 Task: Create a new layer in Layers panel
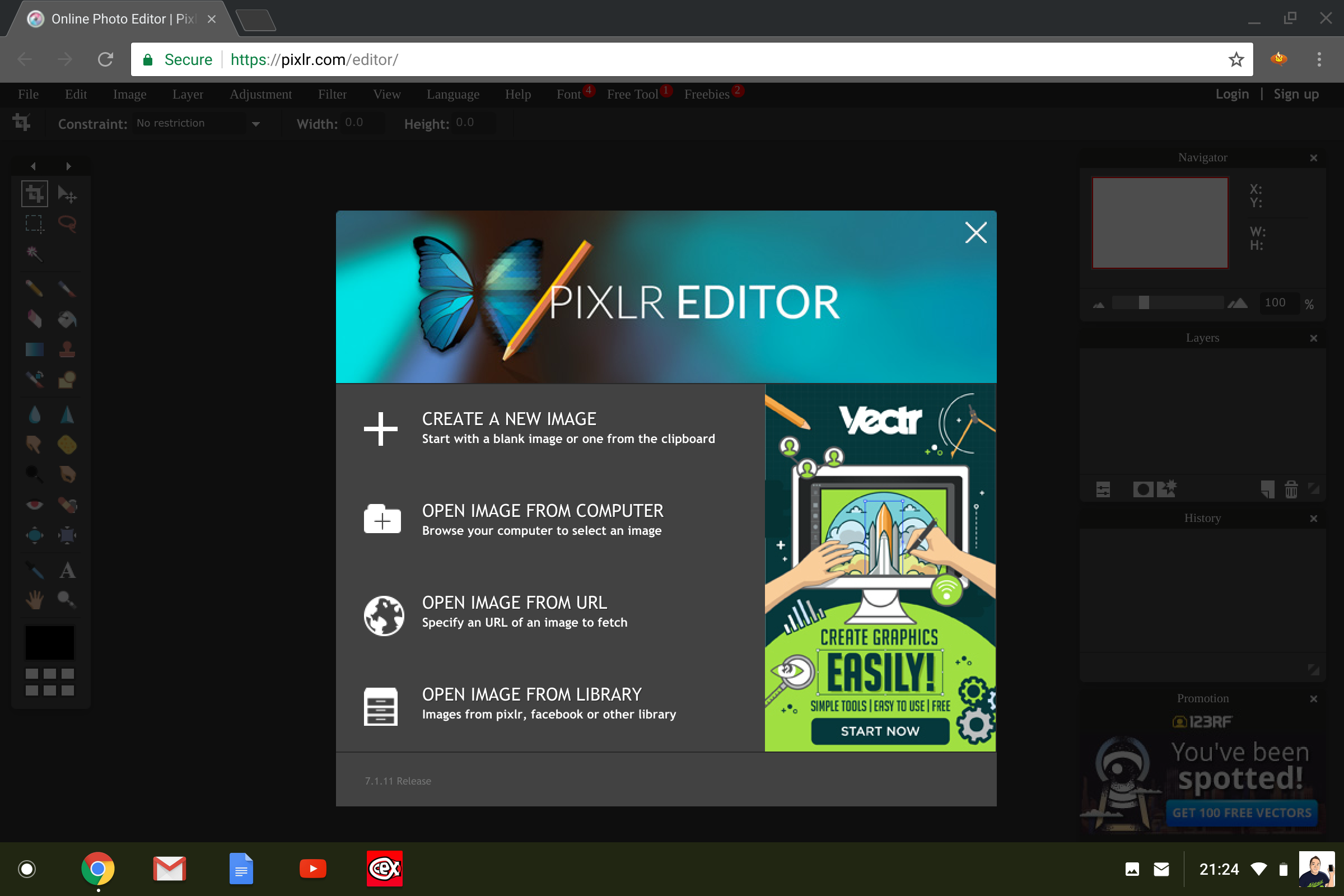click(1267, 489)
